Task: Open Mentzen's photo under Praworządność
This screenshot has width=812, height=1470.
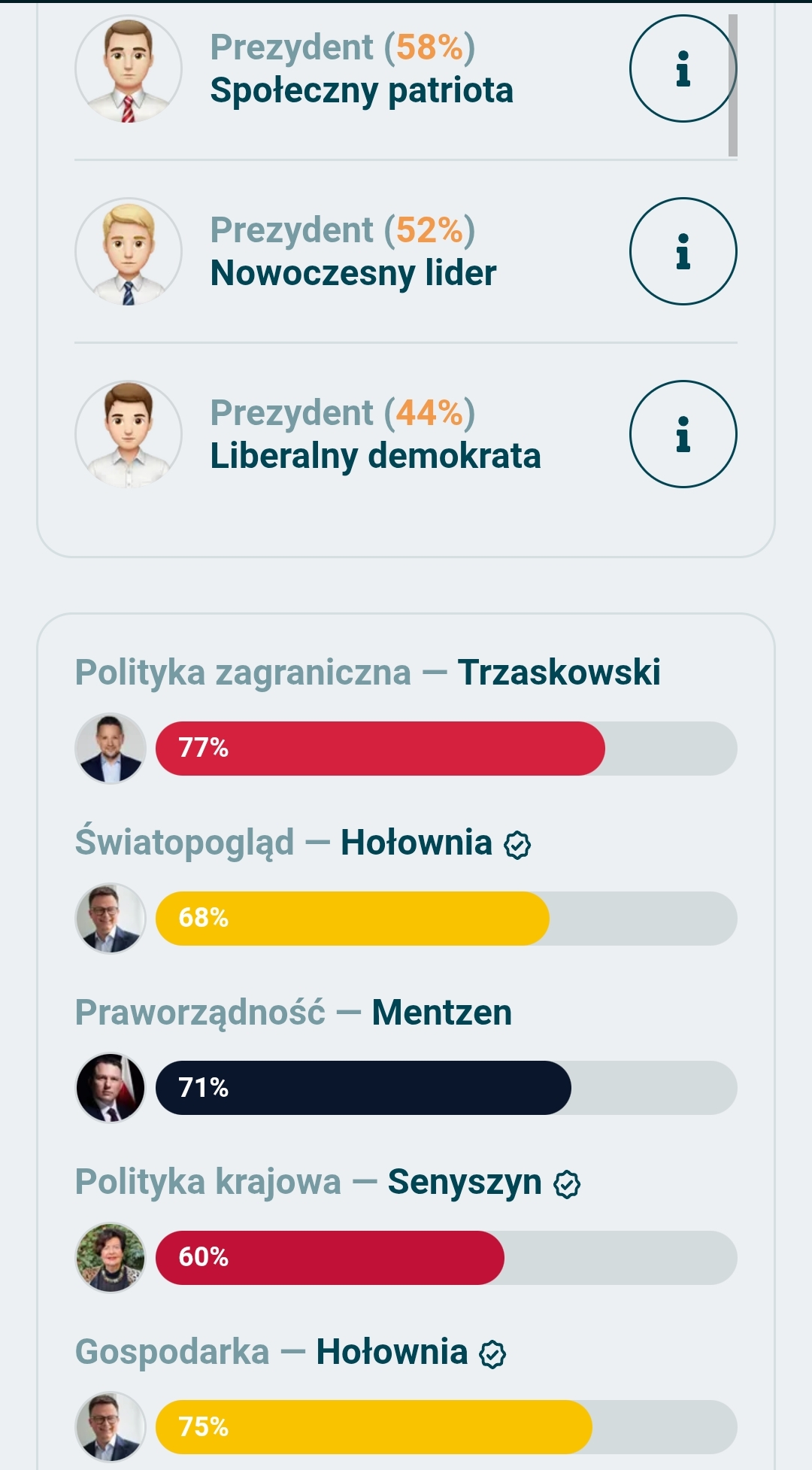Action: pyautogui.click(x=111, y=1088)
